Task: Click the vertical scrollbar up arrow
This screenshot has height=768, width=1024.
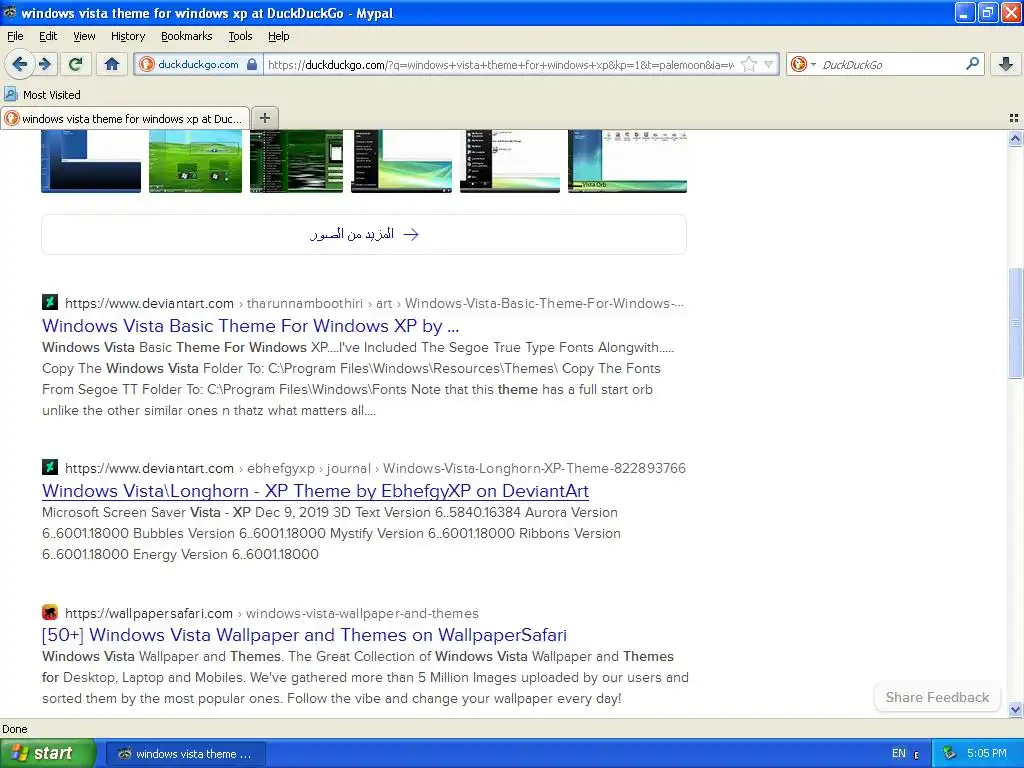Action: [1015, 138]
